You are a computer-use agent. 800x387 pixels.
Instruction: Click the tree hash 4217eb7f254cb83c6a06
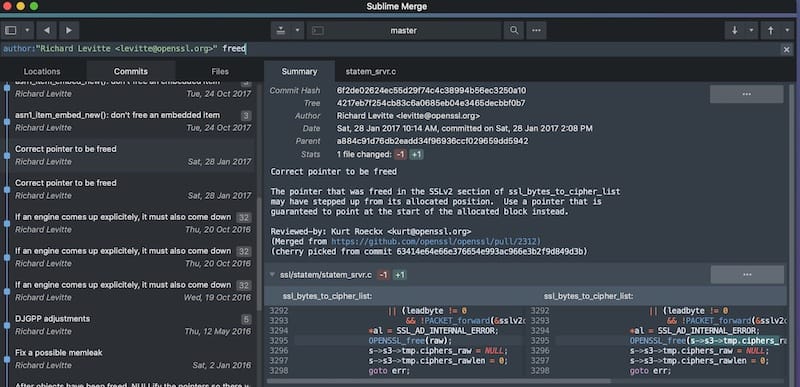point(431,103)
